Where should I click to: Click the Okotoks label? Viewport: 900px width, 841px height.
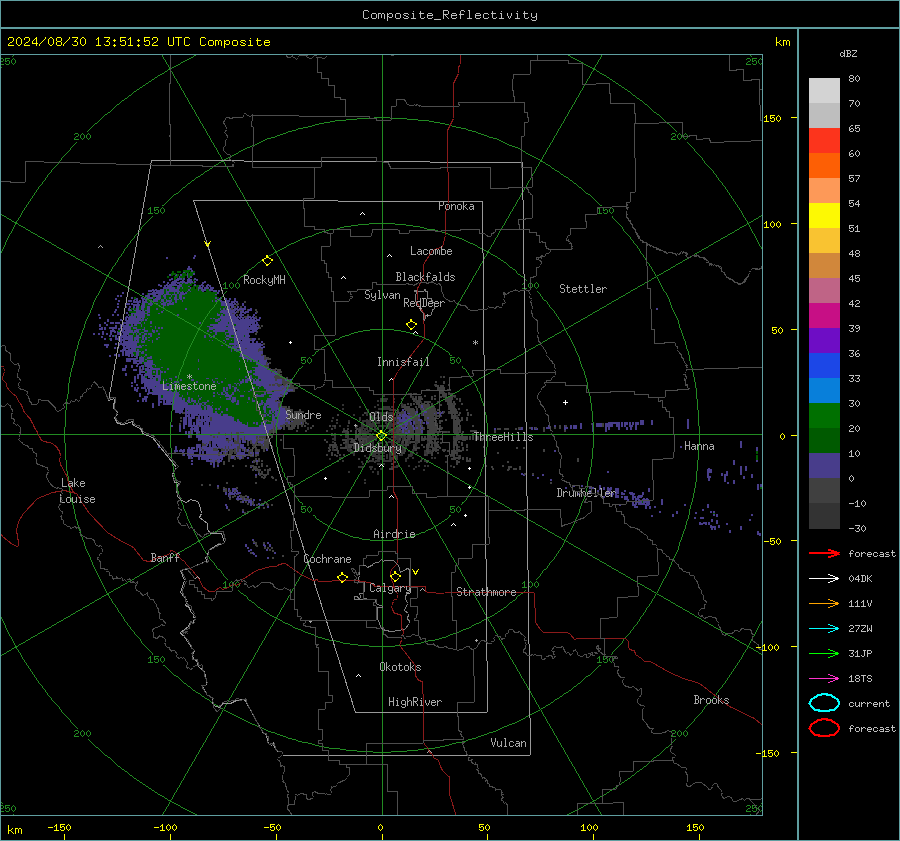(x=400, y=667)
